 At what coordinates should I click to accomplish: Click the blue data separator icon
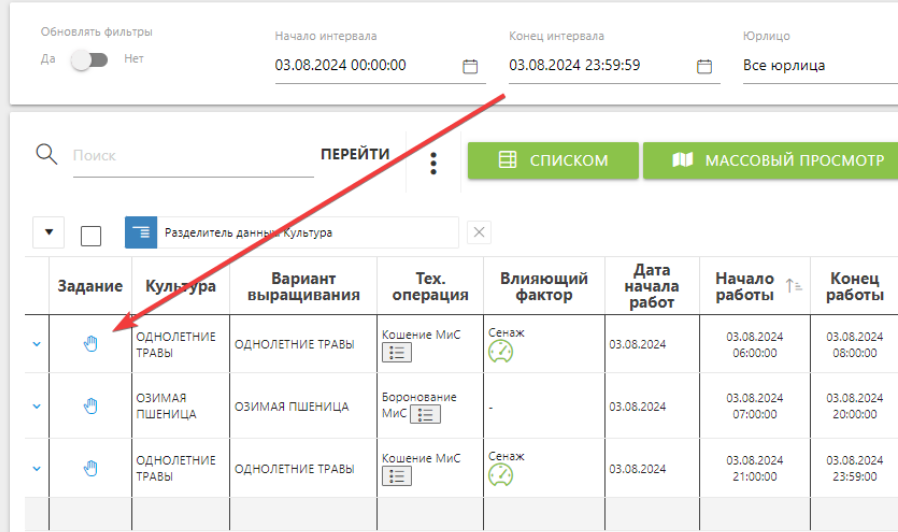tap(141, 232)
